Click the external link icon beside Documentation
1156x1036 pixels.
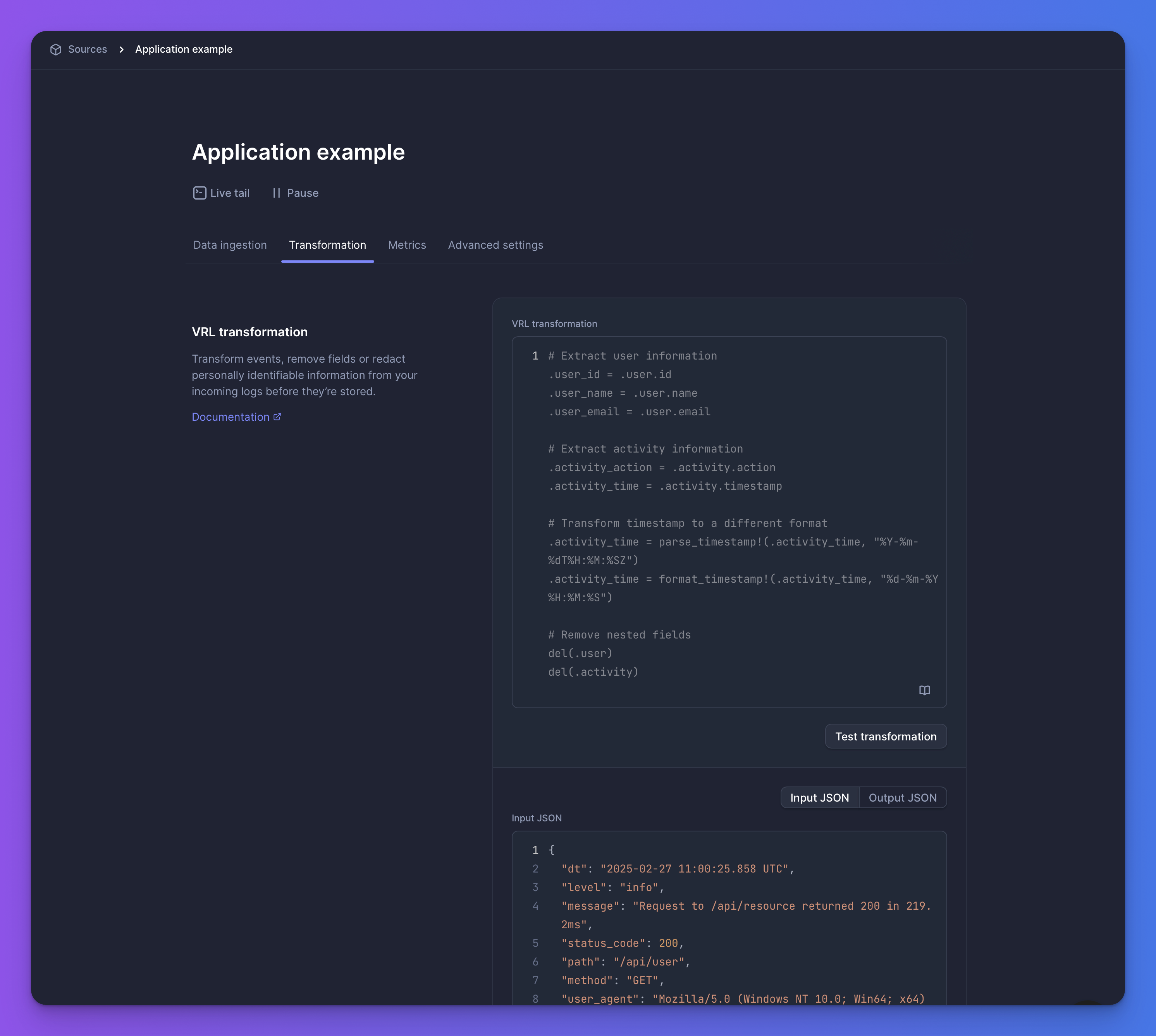[277, 416]
